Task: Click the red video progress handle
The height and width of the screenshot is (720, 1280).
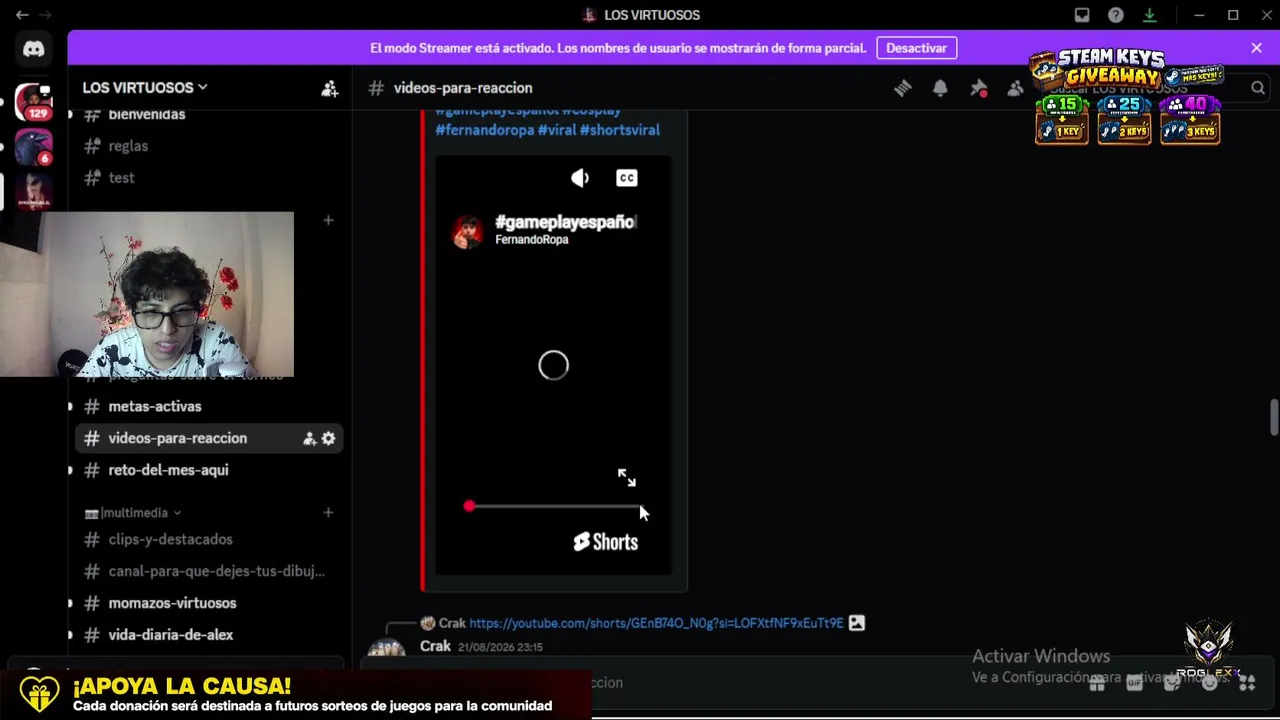Action: 469,506
